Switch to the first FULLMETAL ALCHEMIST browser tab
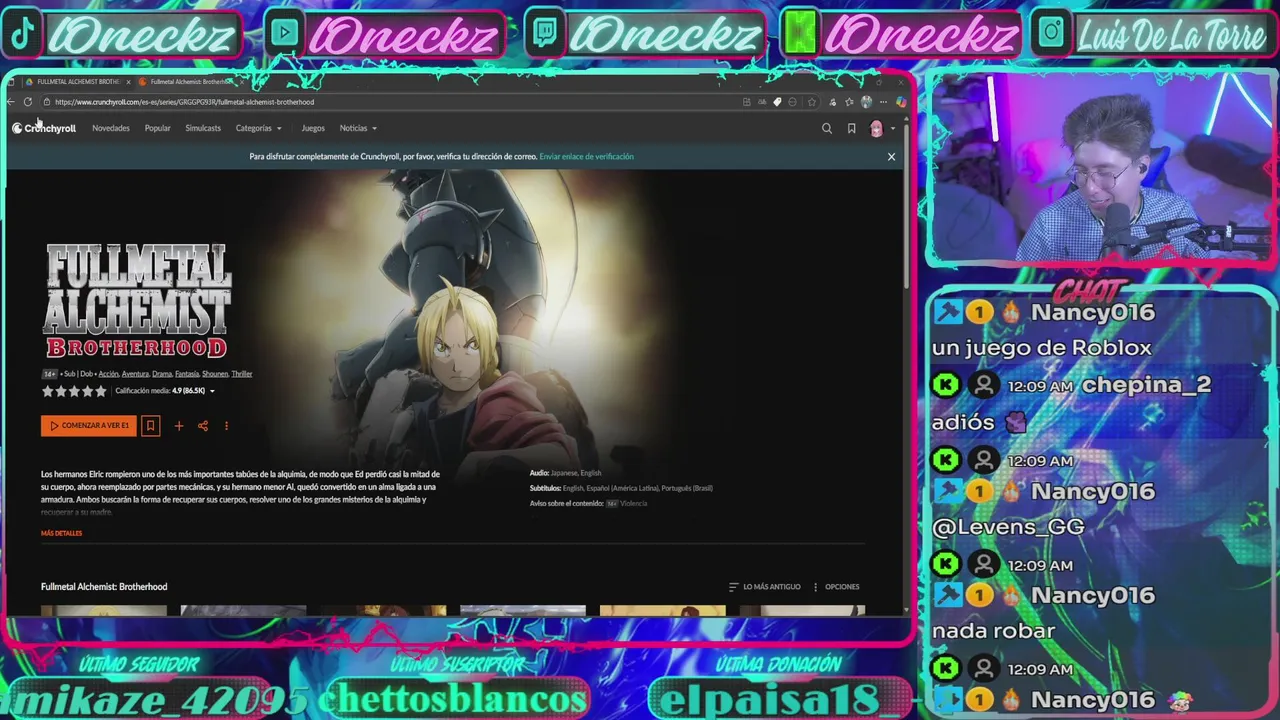This screenshot has height=720, width=1280. click(78, 82)
